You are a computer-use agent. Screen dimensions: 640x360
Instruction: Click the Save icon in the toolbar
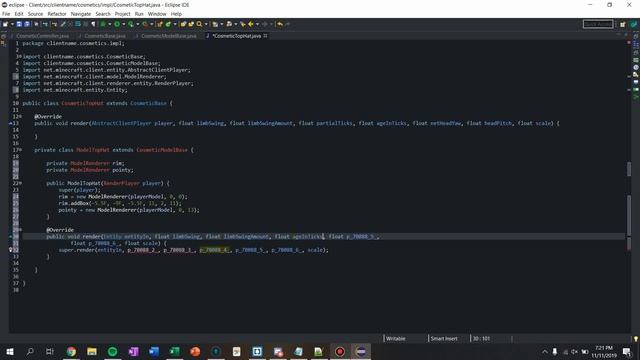pyautogui.click(x=19, y=24)
